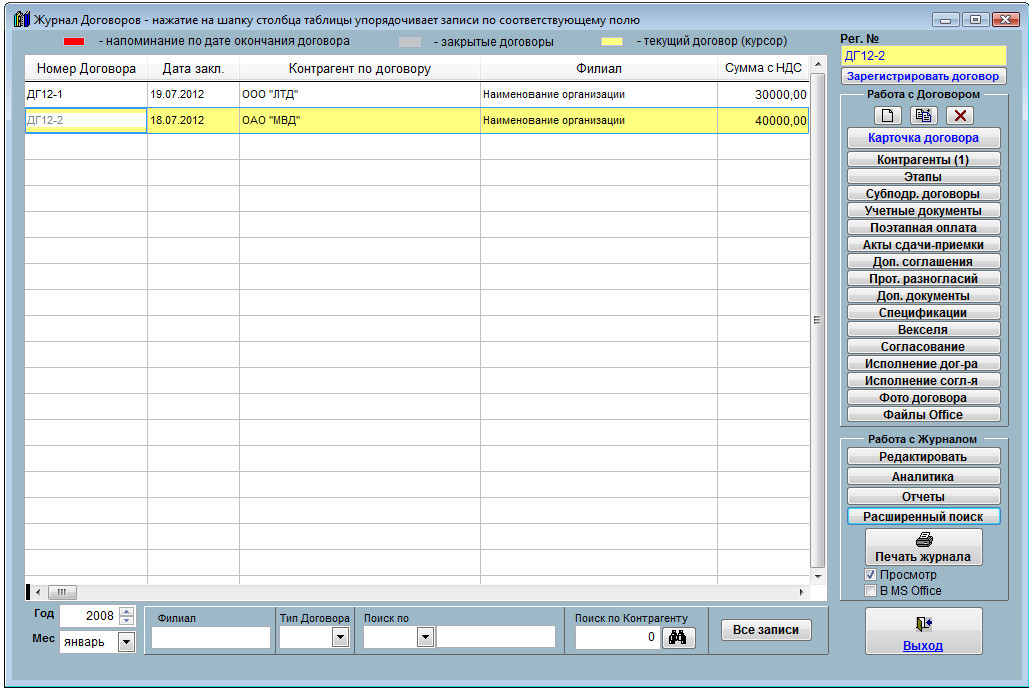The width and height of the screenshot is (1029, 689).
Task: Open Акты сдачи-приемки
Action: click(x=923, y=245)
